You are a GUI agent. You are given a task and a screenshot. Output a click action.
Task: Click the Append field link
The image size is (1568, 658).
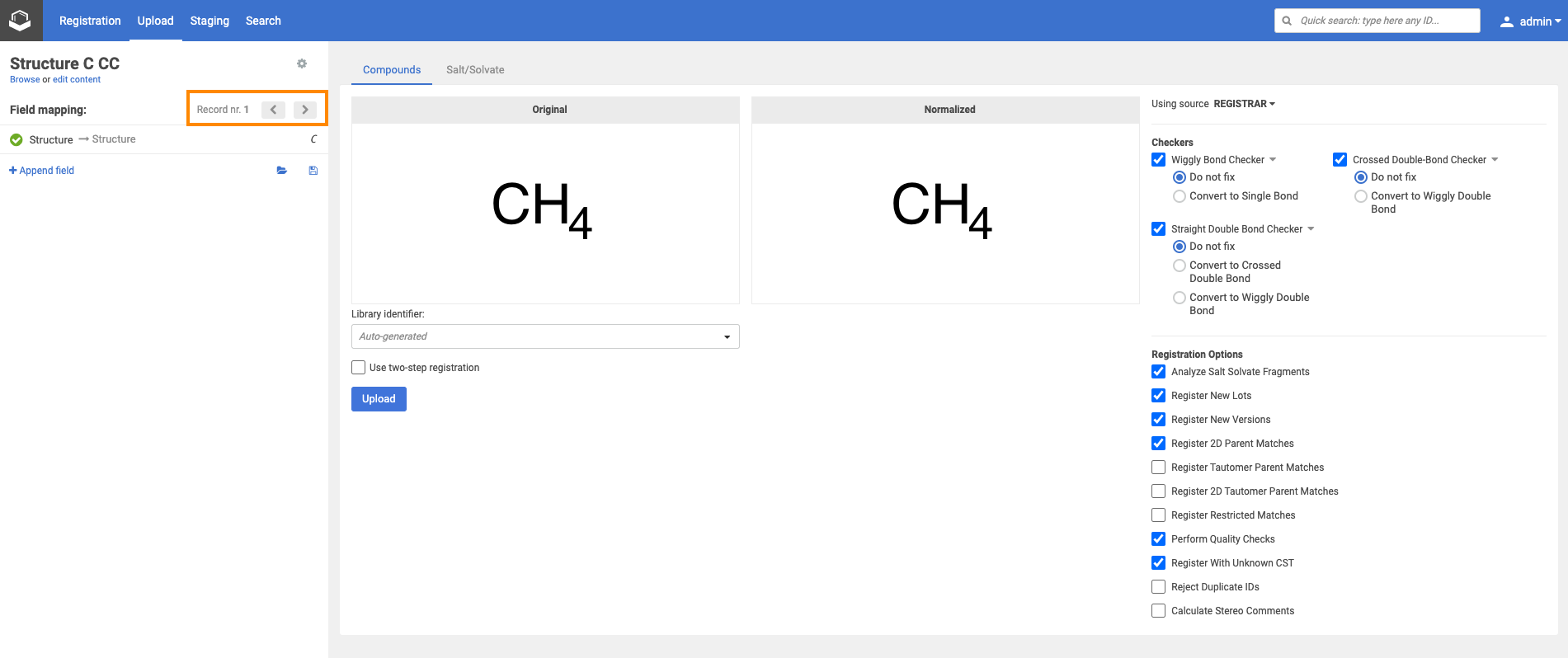click(x=42, y=171)
